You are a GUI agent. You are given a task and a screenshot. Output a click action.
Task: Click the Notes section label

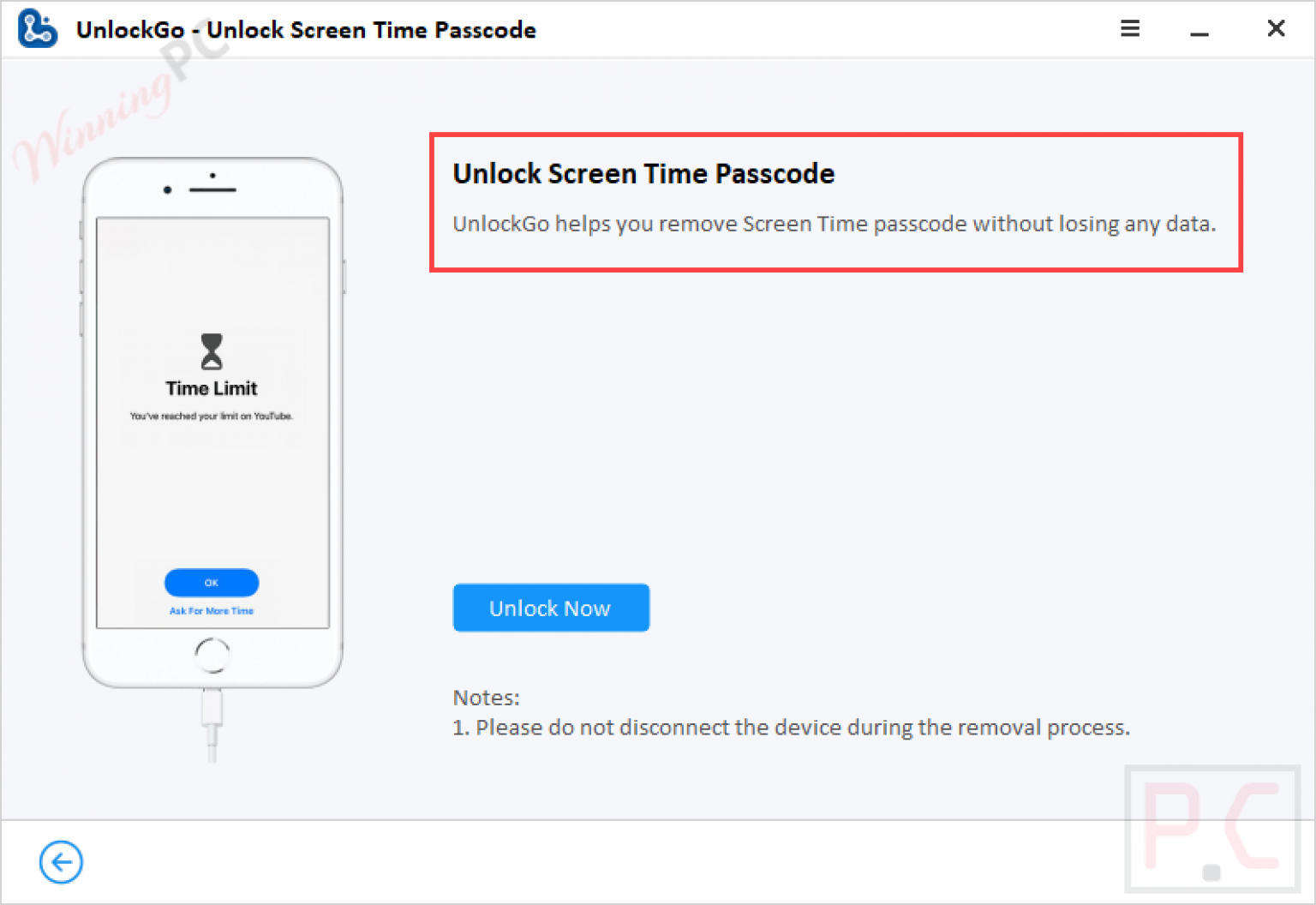486,698
